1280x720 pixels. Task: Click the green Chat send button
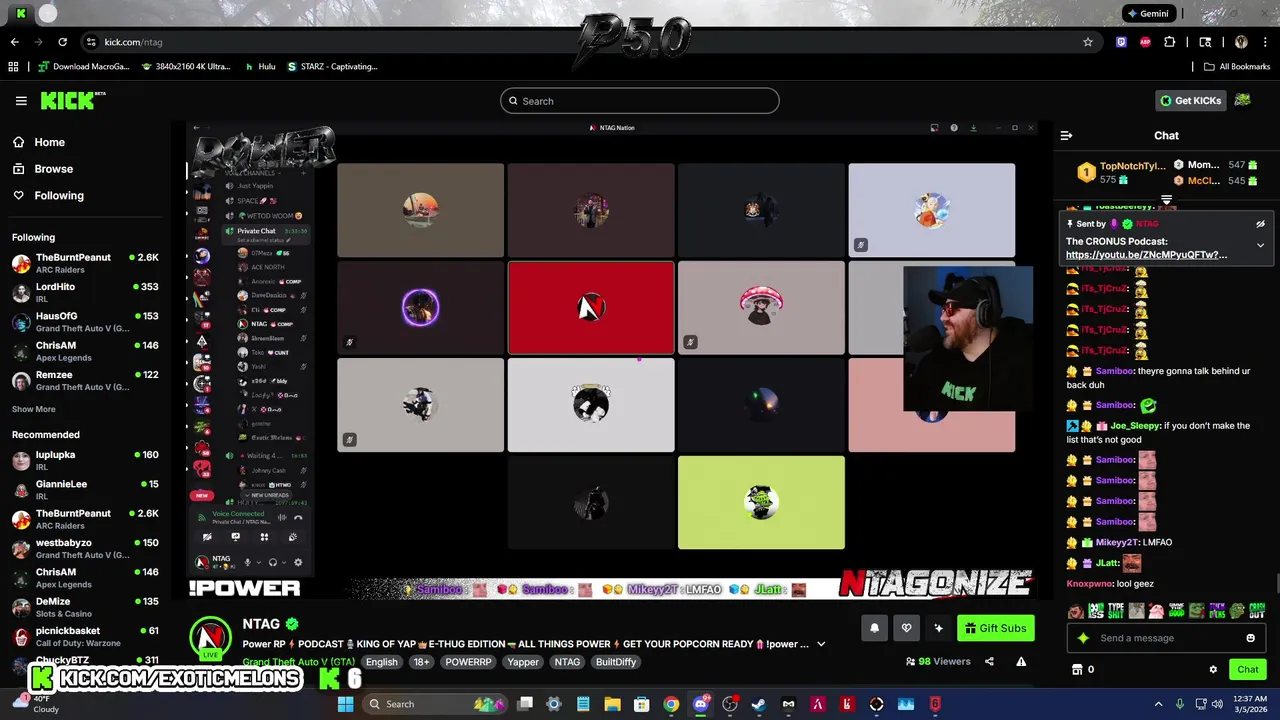coord(1247,669)
